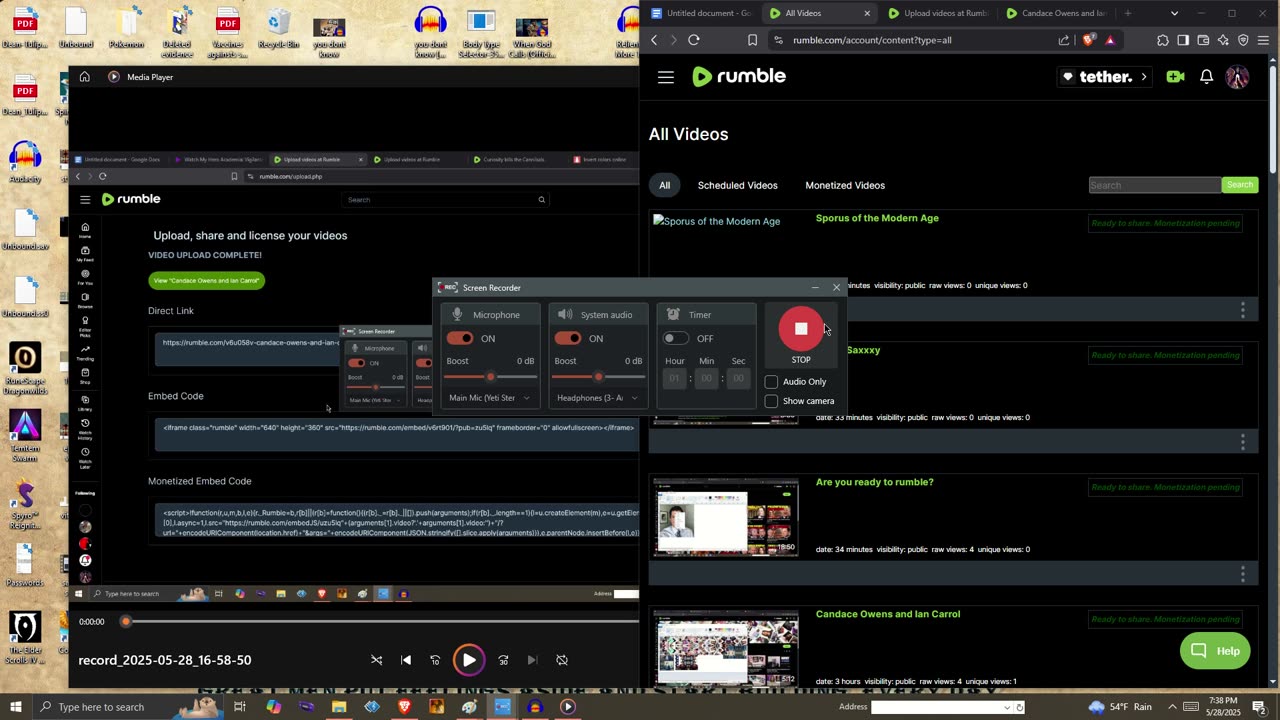Open the browser tab search chevron
The width and height of the screenshot is (1280, 720).
pos(1174,13)
